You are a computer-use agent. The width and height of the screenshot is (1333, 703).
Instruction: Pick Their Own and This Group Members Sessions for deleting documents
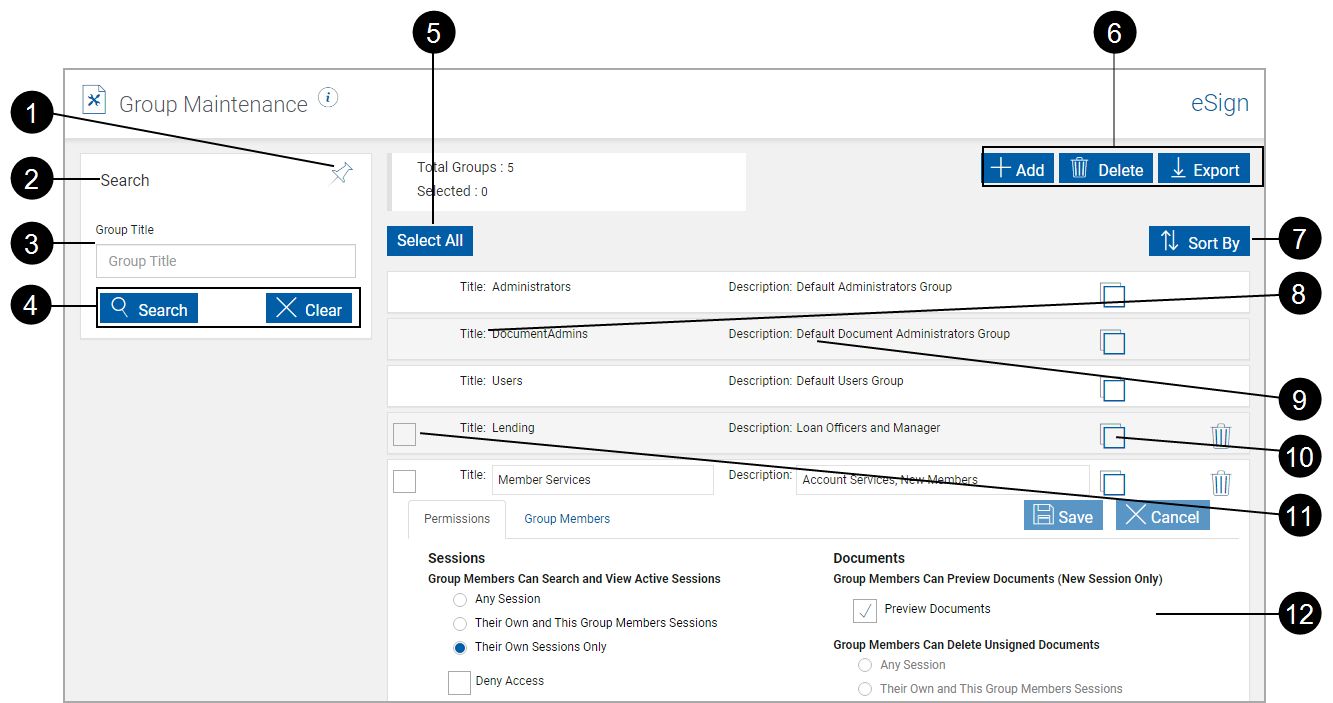[x=865, y=689]
